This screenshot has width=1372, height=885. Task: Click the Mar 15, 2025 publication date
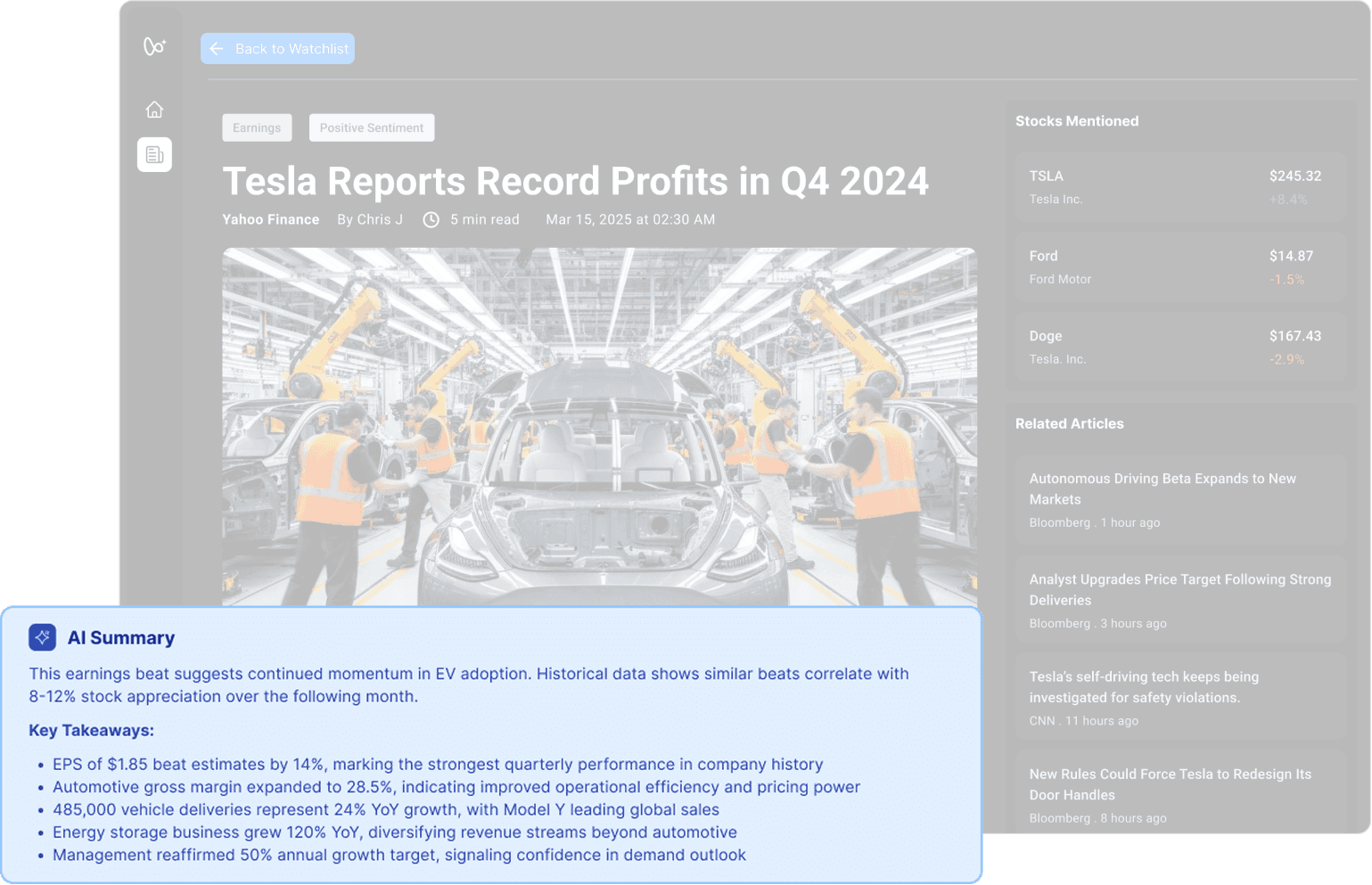point(630,219)
